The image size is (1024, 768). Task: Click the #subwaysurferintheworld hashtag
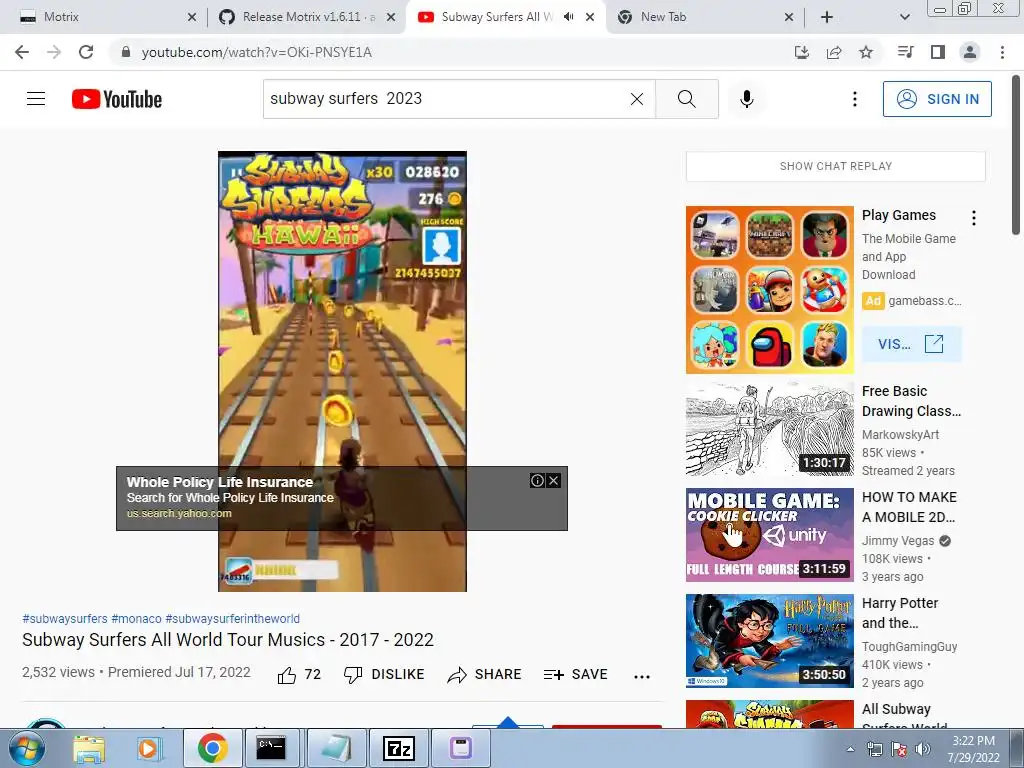pos(232,618)
